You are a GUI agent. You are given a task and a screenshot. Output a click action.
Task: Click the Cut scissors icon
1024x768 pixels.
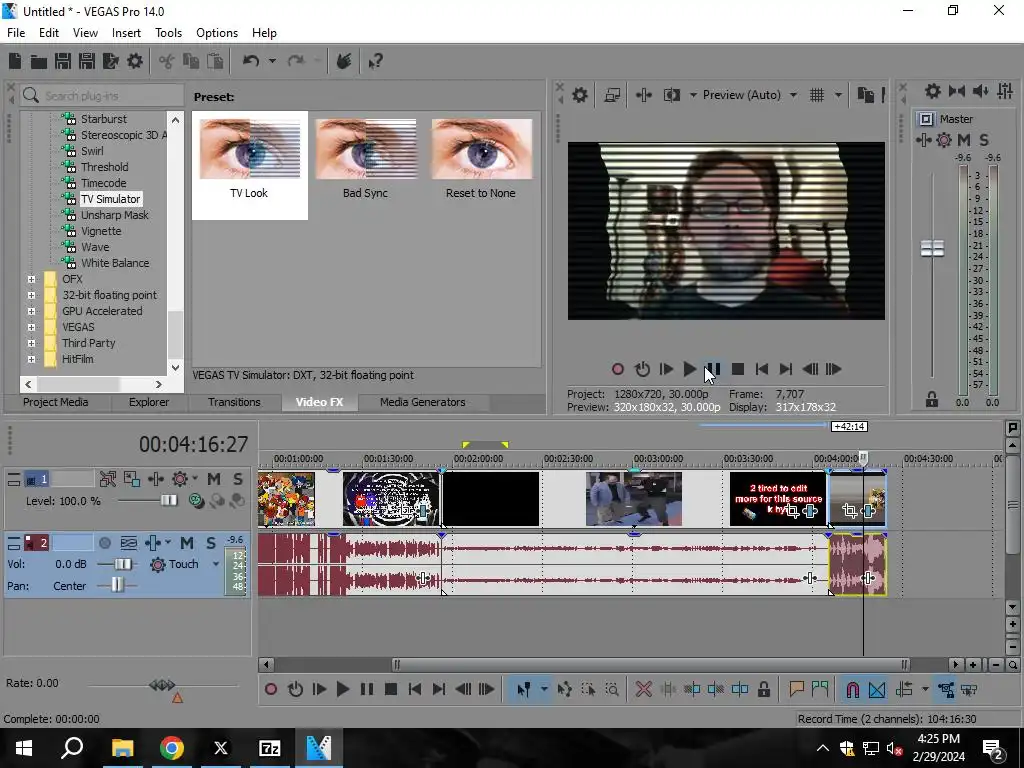pos(167,61)
